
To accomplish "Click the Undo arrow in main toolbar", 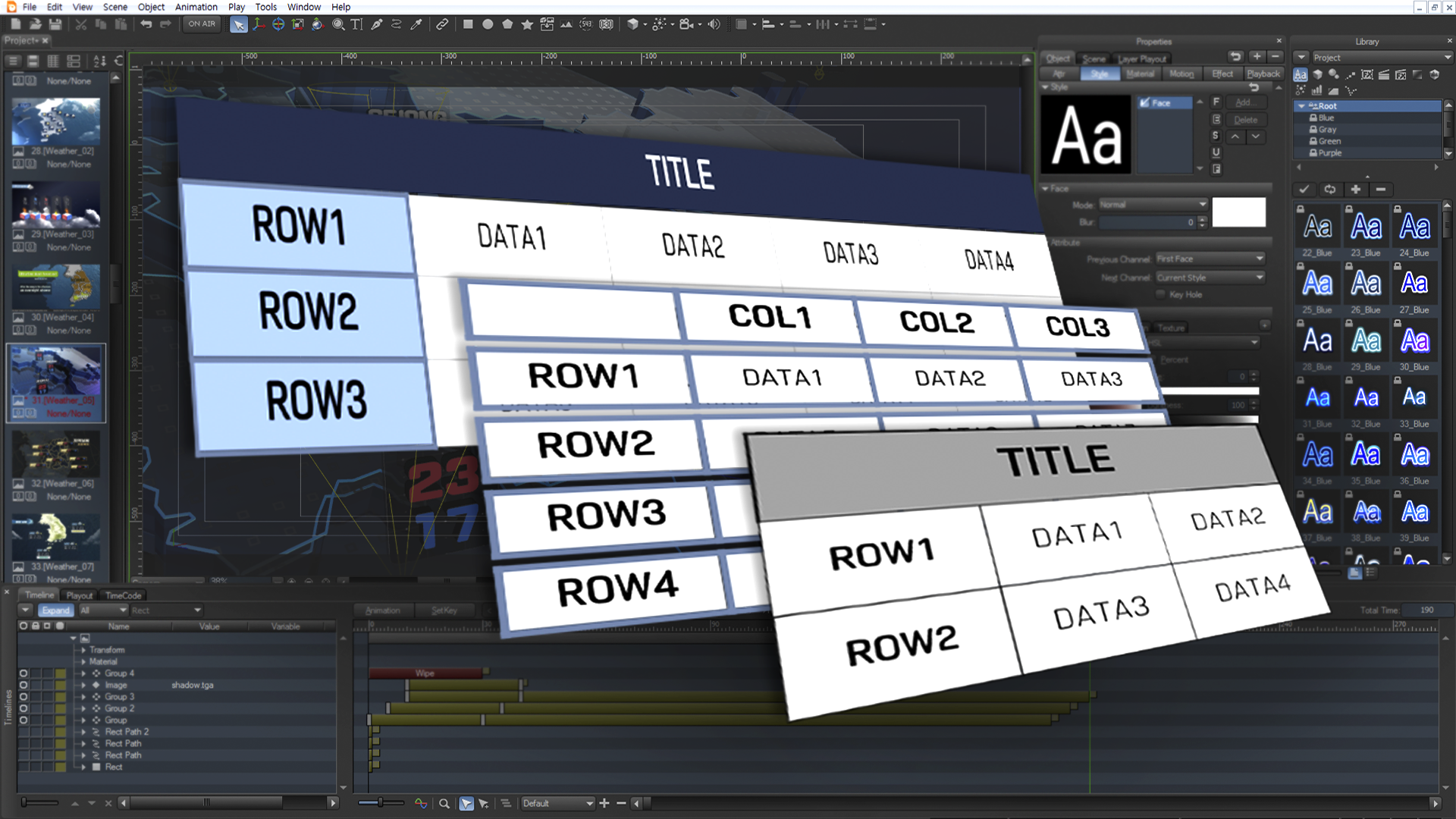I will [146, 24].
